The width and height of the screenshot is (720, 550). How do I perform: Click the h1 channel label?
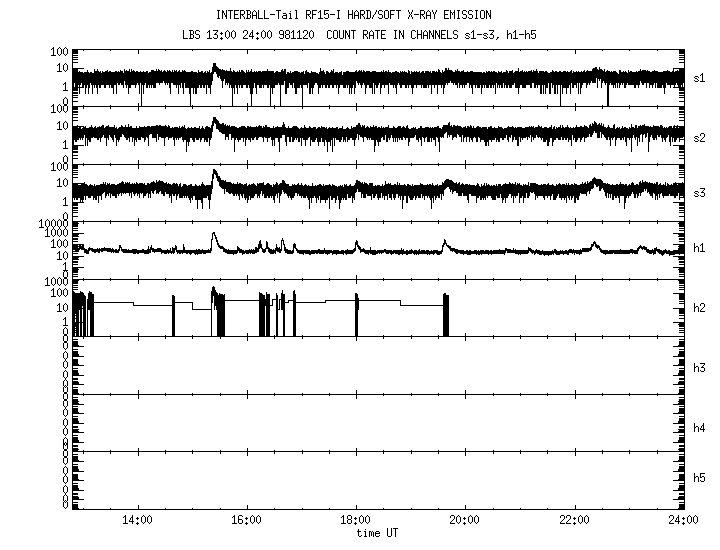(700, 248)
